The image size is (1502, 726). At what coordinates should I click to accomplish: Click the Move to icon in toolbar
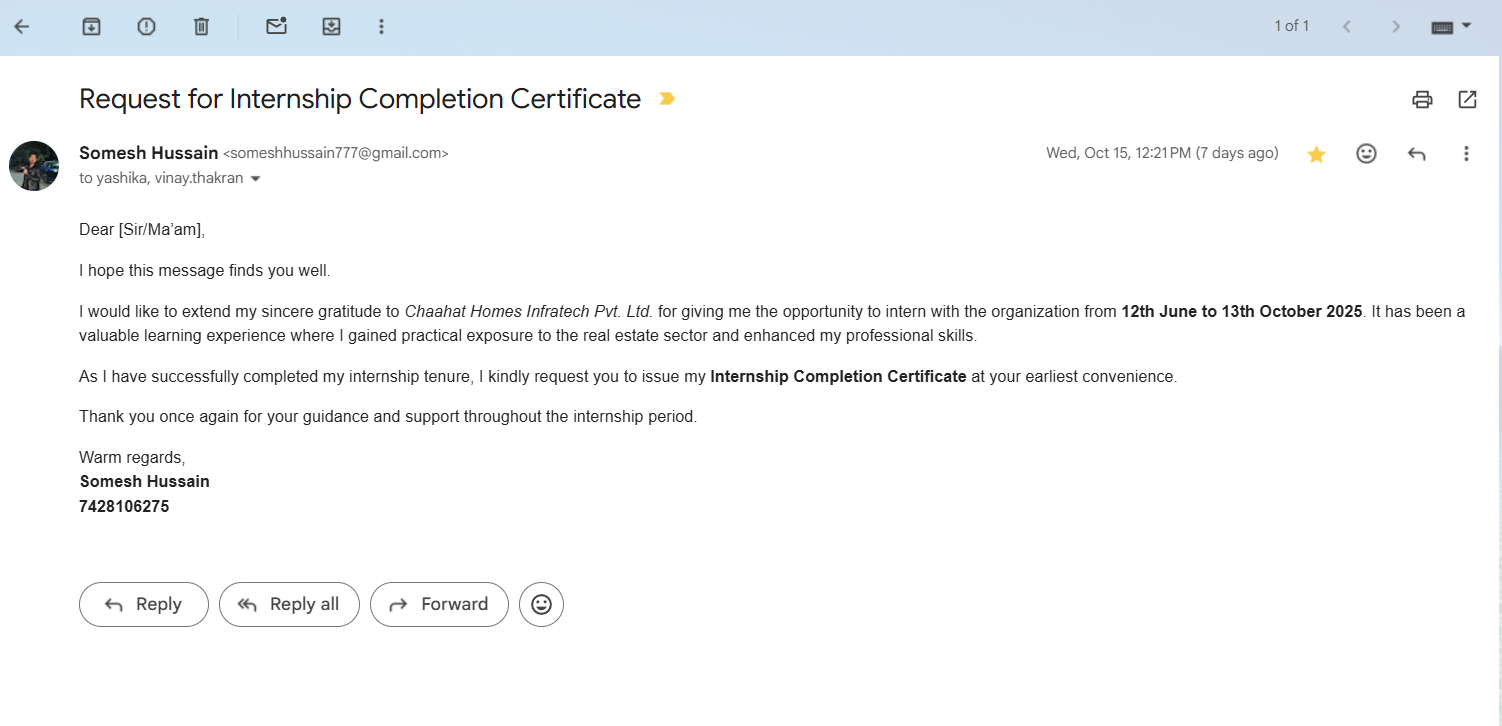[x=331, y=27]
